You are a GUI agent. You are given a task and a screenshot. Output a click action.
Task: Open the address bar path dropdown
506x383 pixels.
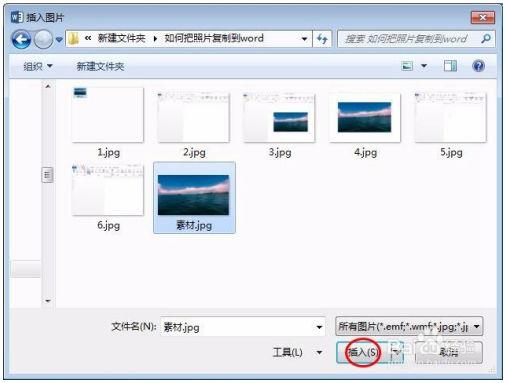coord(304,39)
